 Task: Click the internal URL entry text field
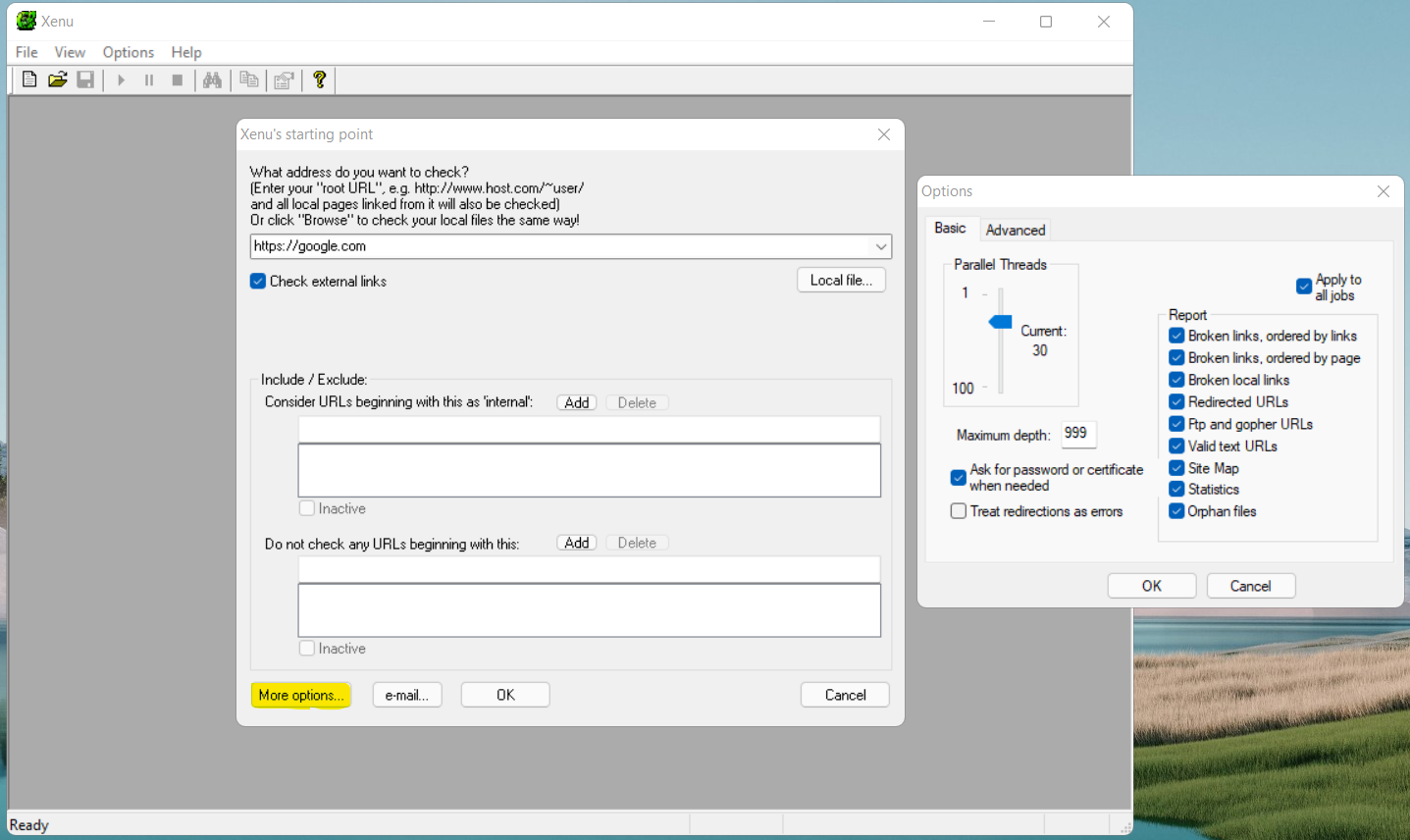[589, 429]
